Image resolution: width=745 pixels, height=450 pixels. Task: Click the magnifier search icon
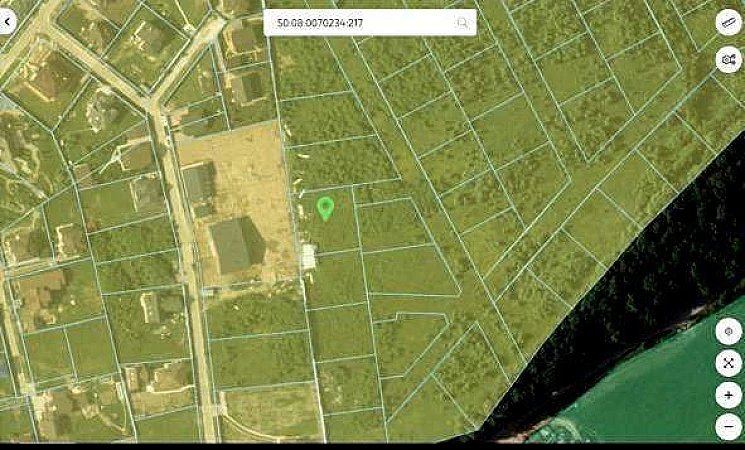(x=462, y=22)
